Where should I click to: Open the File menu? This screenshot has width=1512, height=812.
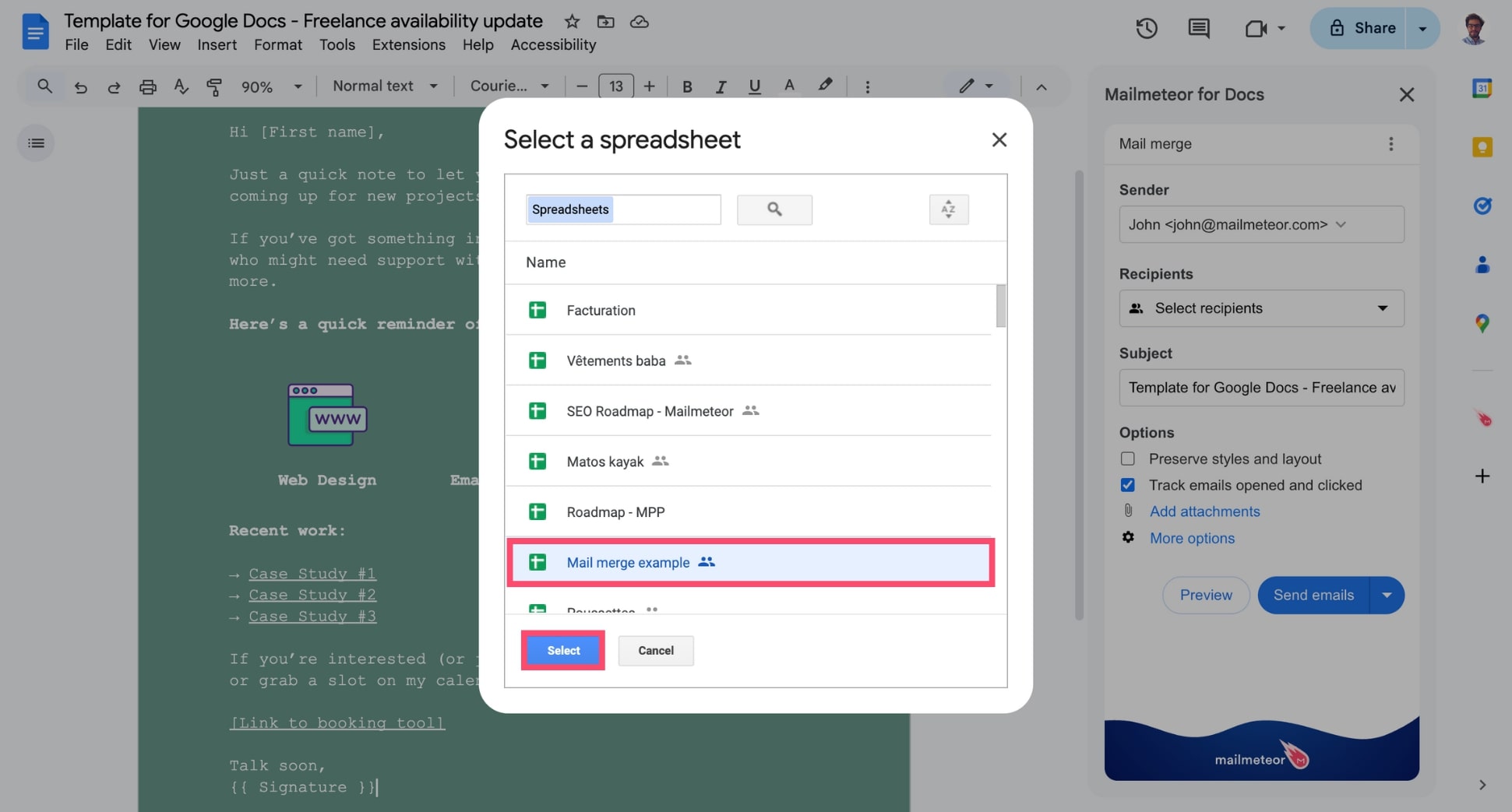(x=76, y=45)
